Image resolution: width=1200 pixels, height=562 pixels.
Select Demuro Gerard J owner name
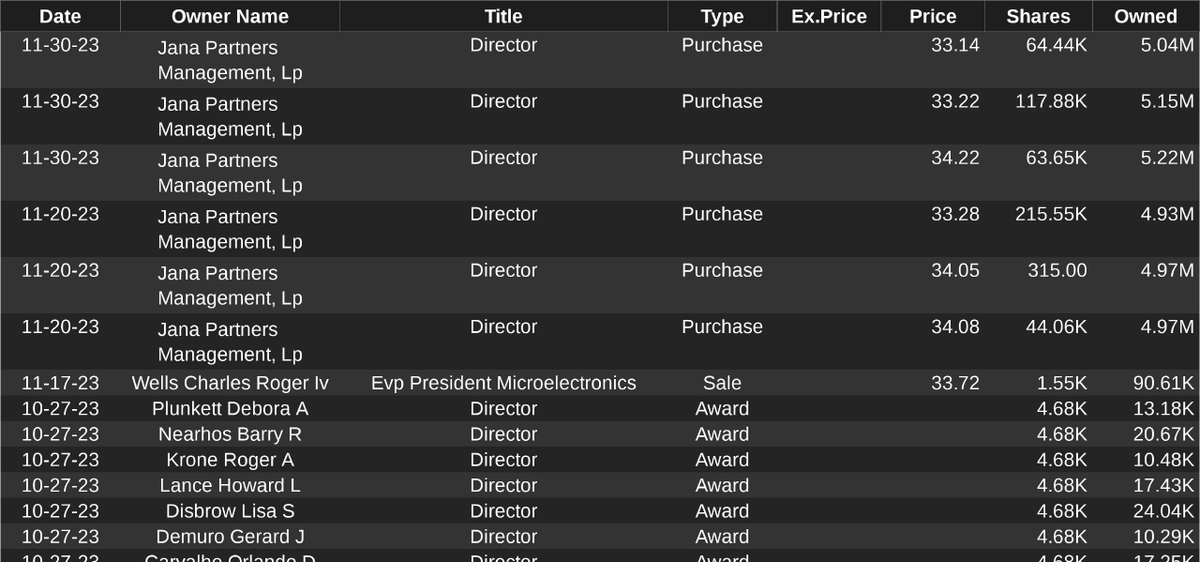(230, 537)
